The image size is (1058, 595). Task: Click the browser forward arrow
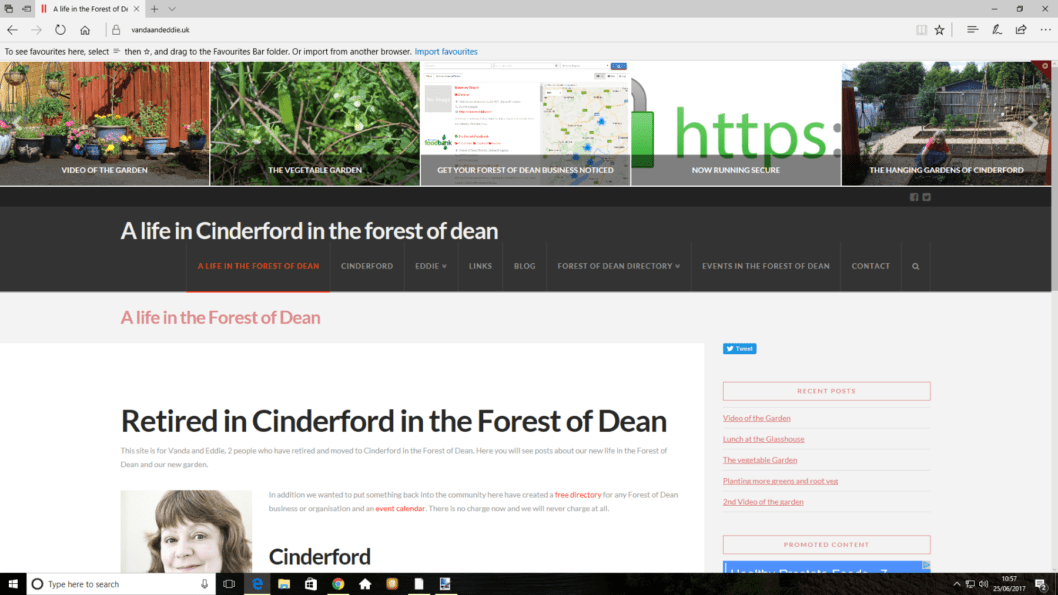pos(36,30)
